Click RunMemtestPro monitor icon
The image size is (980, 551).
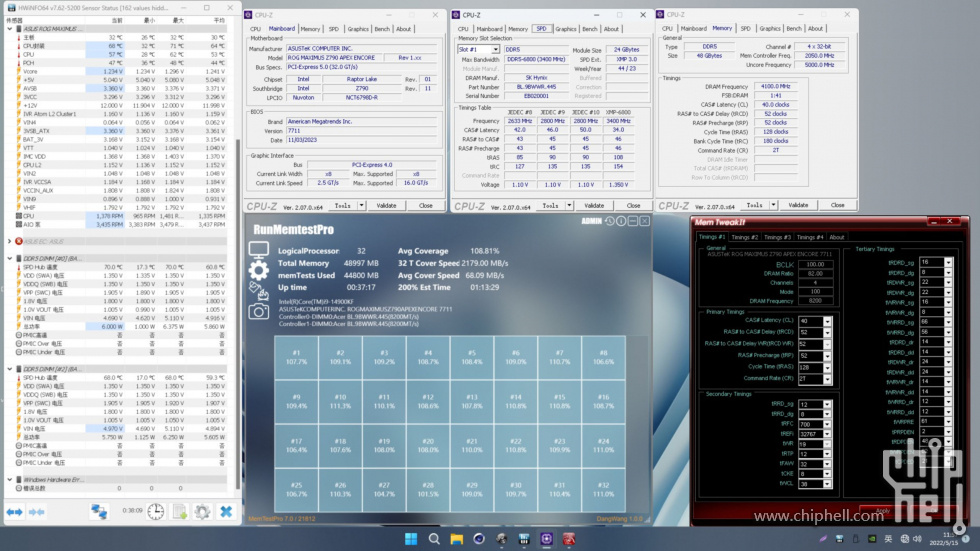click(x=259, y=251)
